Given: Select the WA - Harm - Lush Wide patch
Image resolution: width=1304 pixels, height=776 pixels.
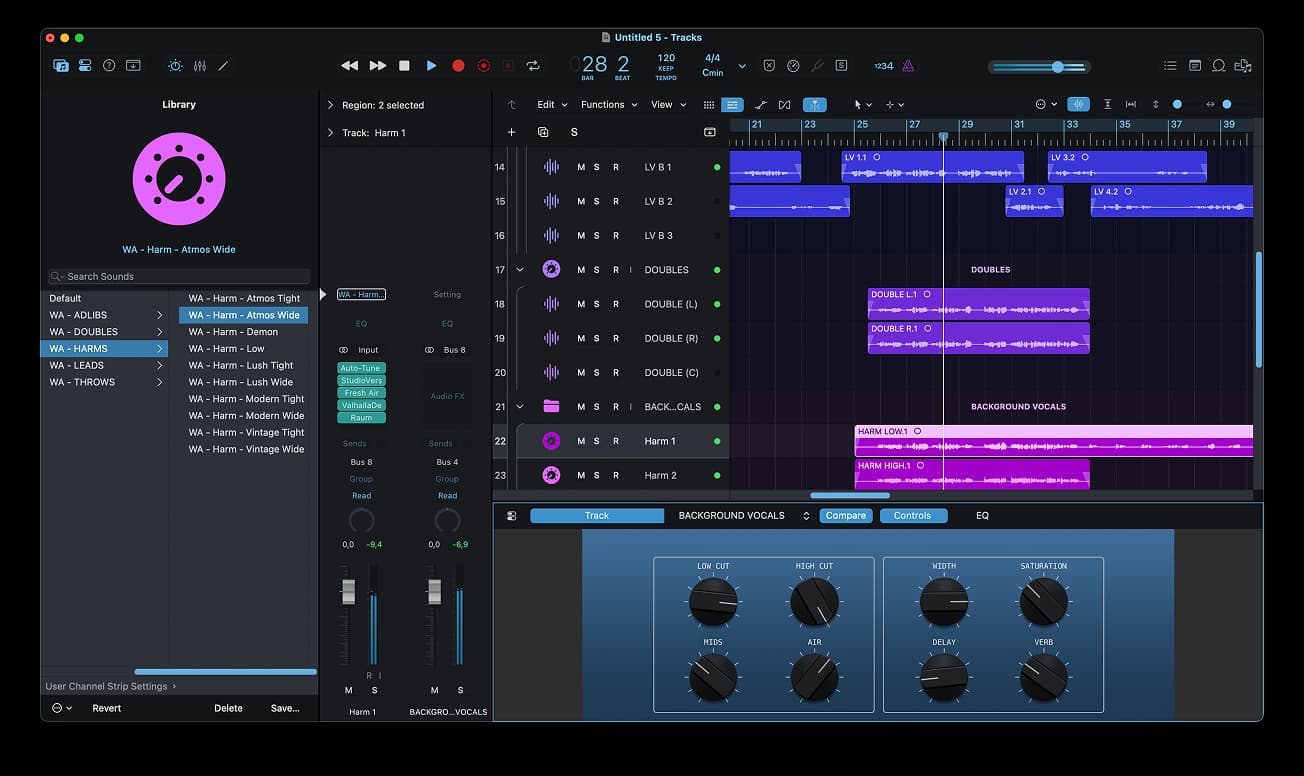Looking at the screenshot, I should pyautogui.click(x=243, y=382).
